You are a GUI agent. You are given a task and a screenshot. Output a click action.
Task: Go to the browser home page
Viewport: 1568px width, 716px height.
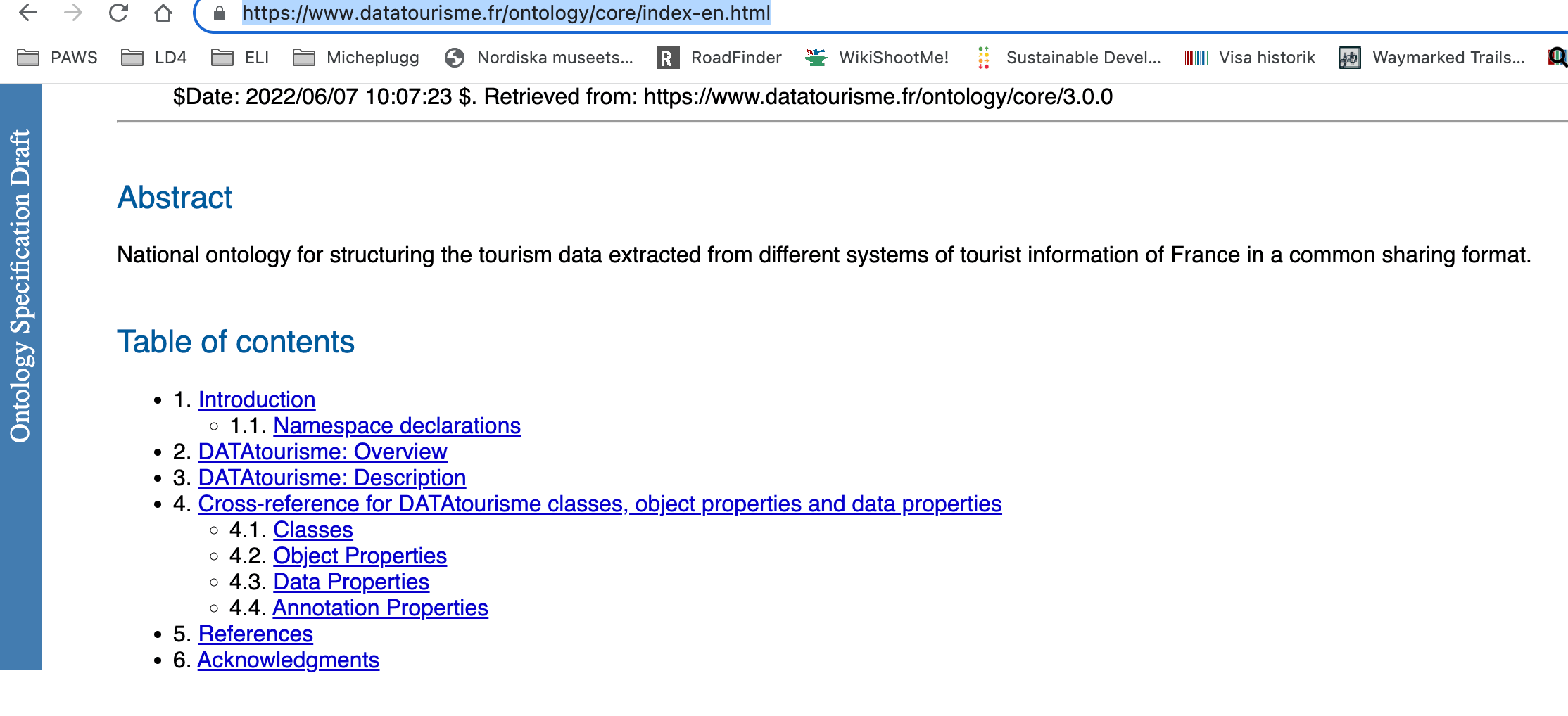(x=163, y=13)
